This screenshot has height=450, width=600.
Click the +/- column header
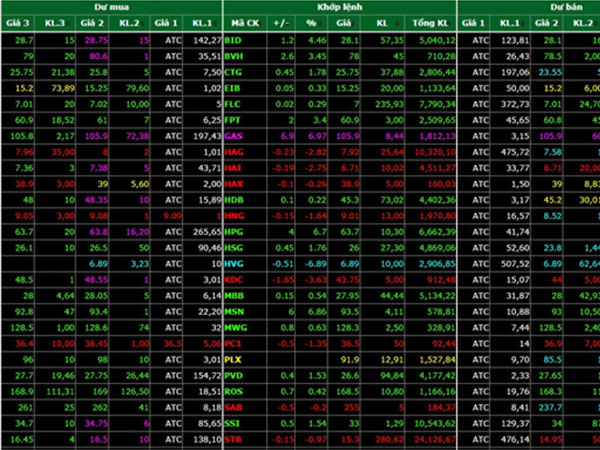(x=281, y=23)
